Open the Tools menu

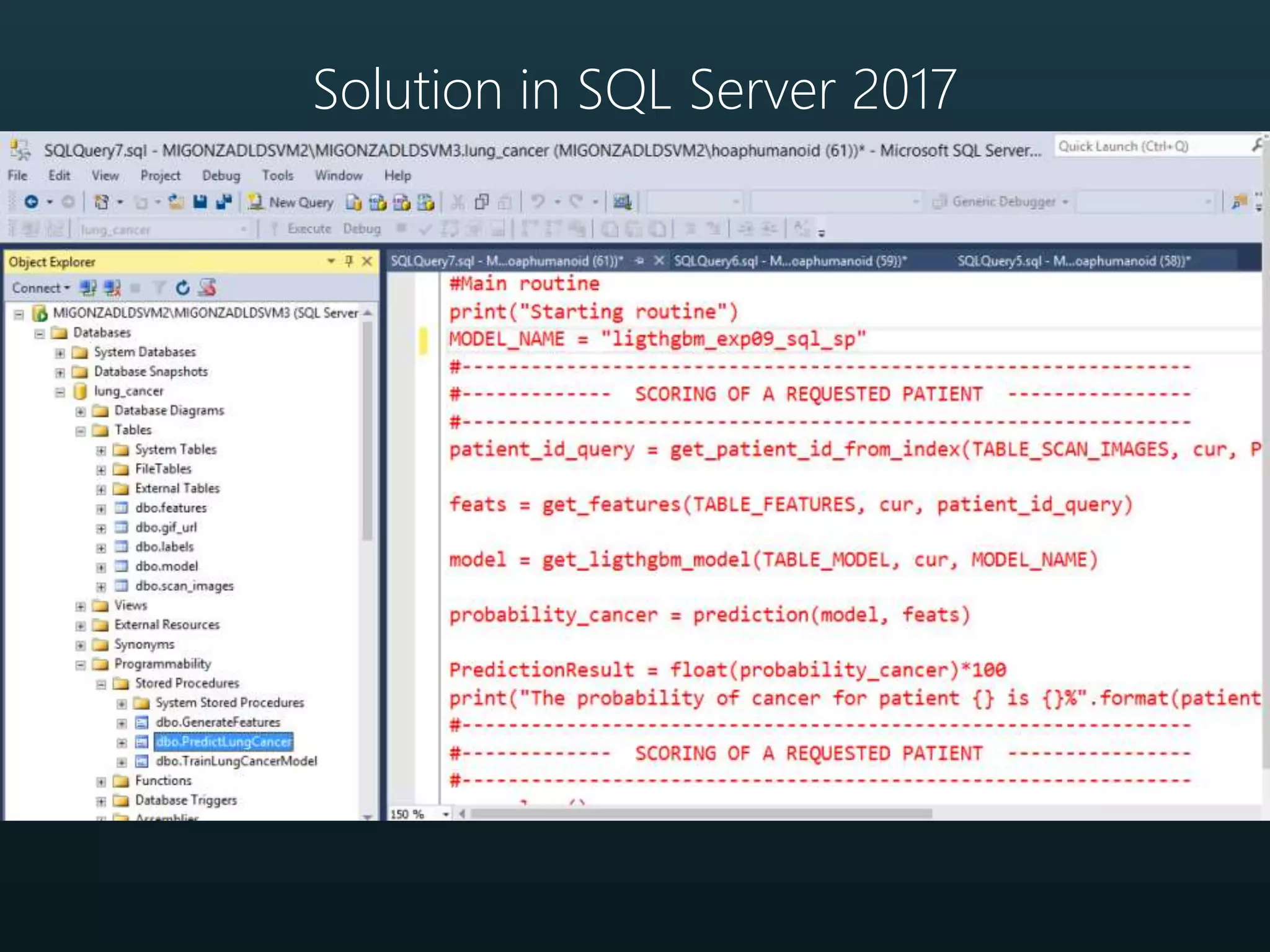(x=277, y=176)
